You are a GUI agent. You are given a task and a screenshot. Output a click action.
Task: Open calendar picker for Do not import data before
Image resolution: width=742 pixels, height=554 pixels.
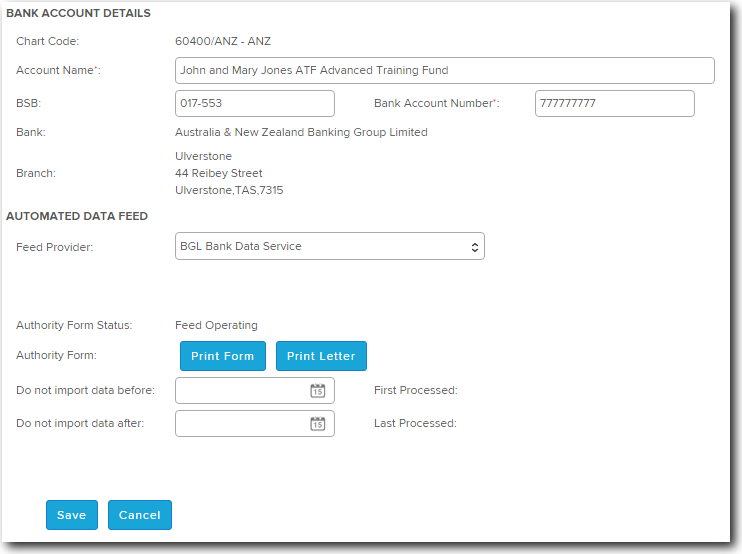point(317,391)
